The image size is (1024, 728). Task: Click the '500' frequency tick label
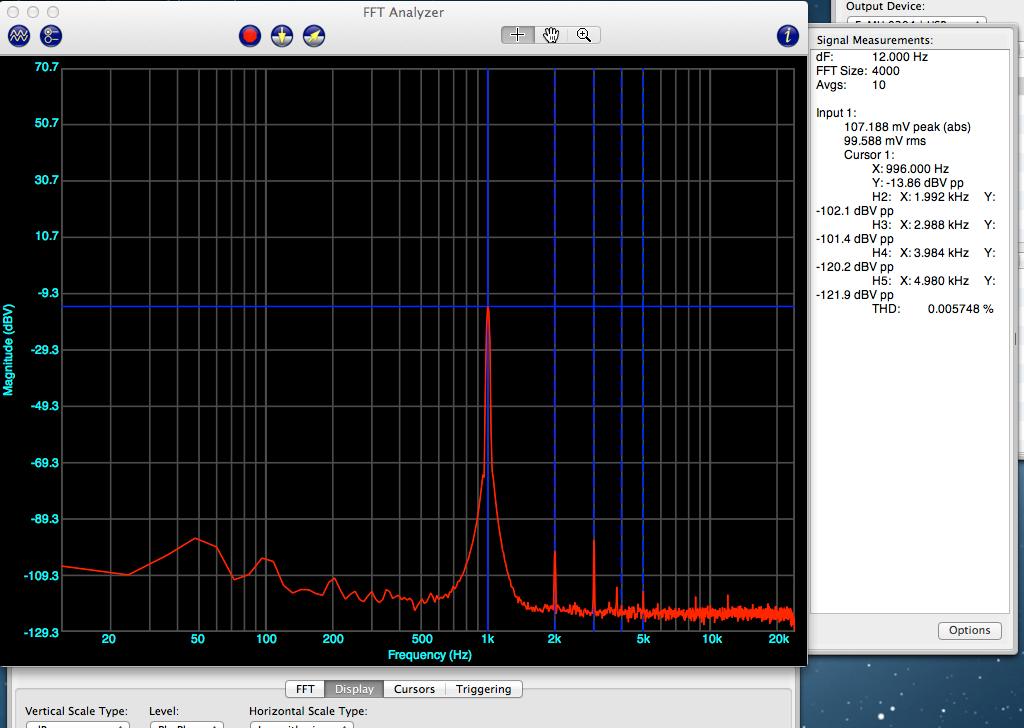point(422,639)
